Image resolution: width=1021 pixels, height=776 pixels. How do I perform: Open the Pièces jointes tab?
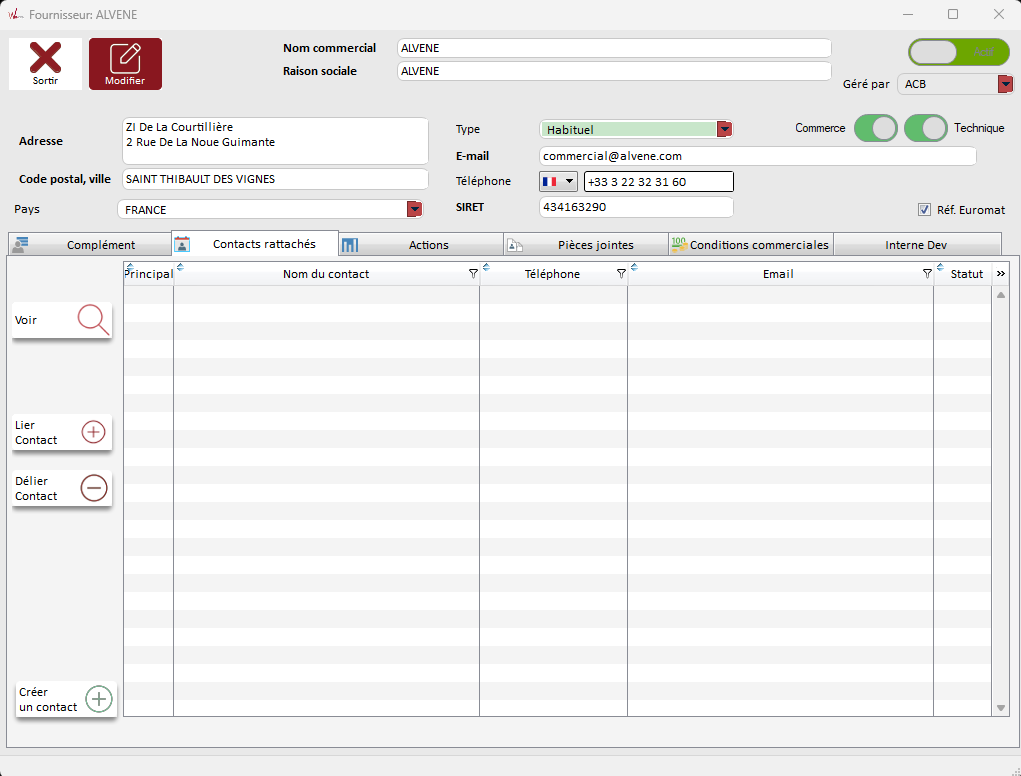point(585,245)
